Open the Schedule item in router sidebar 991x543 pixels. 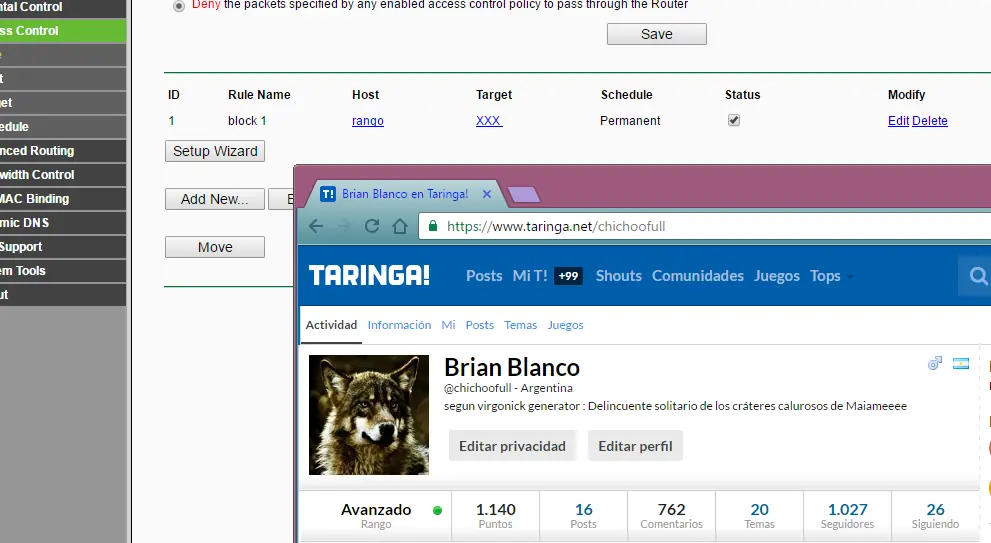(x=63, y=127)
